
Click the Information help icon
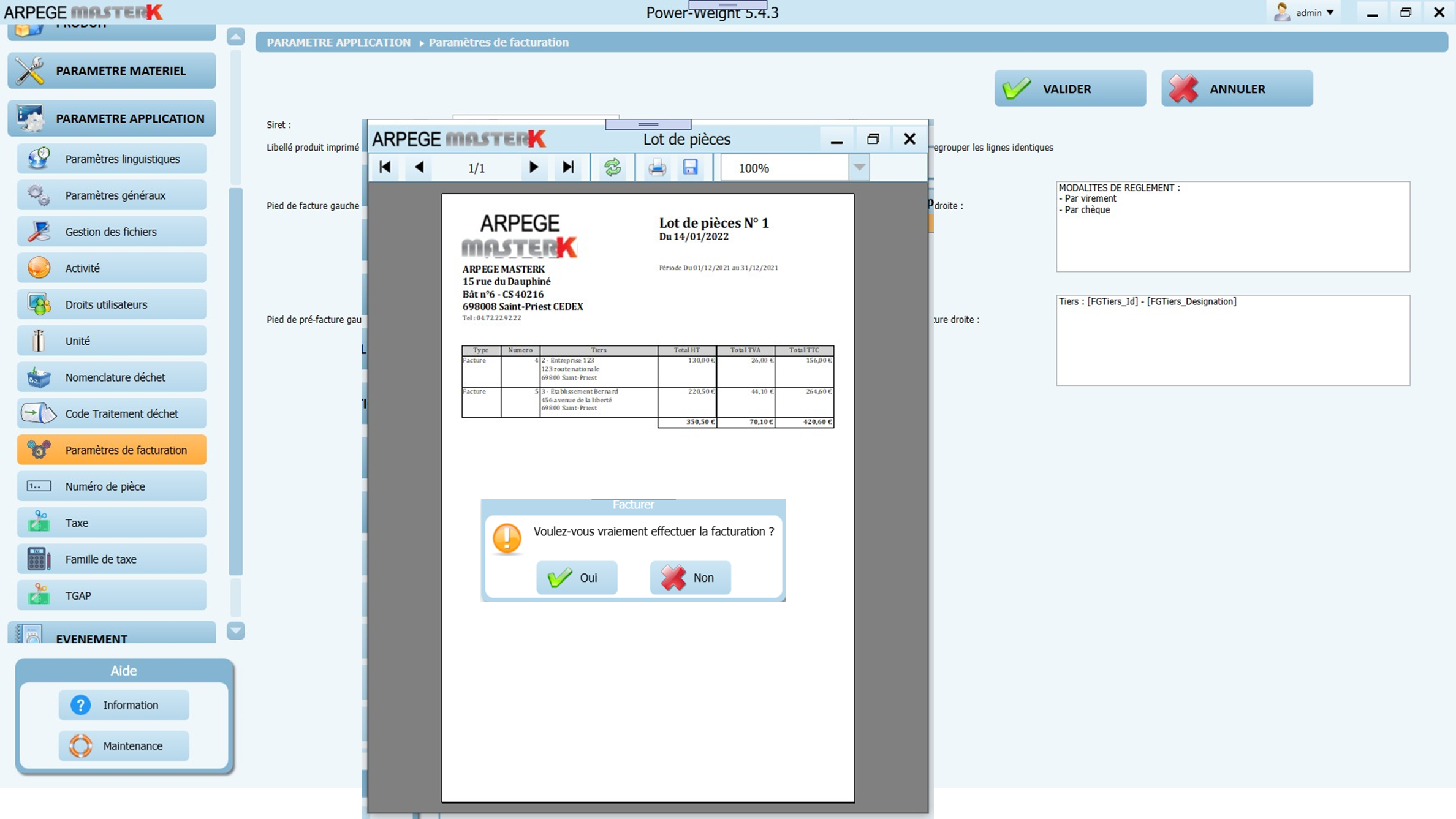pos(80,704)
